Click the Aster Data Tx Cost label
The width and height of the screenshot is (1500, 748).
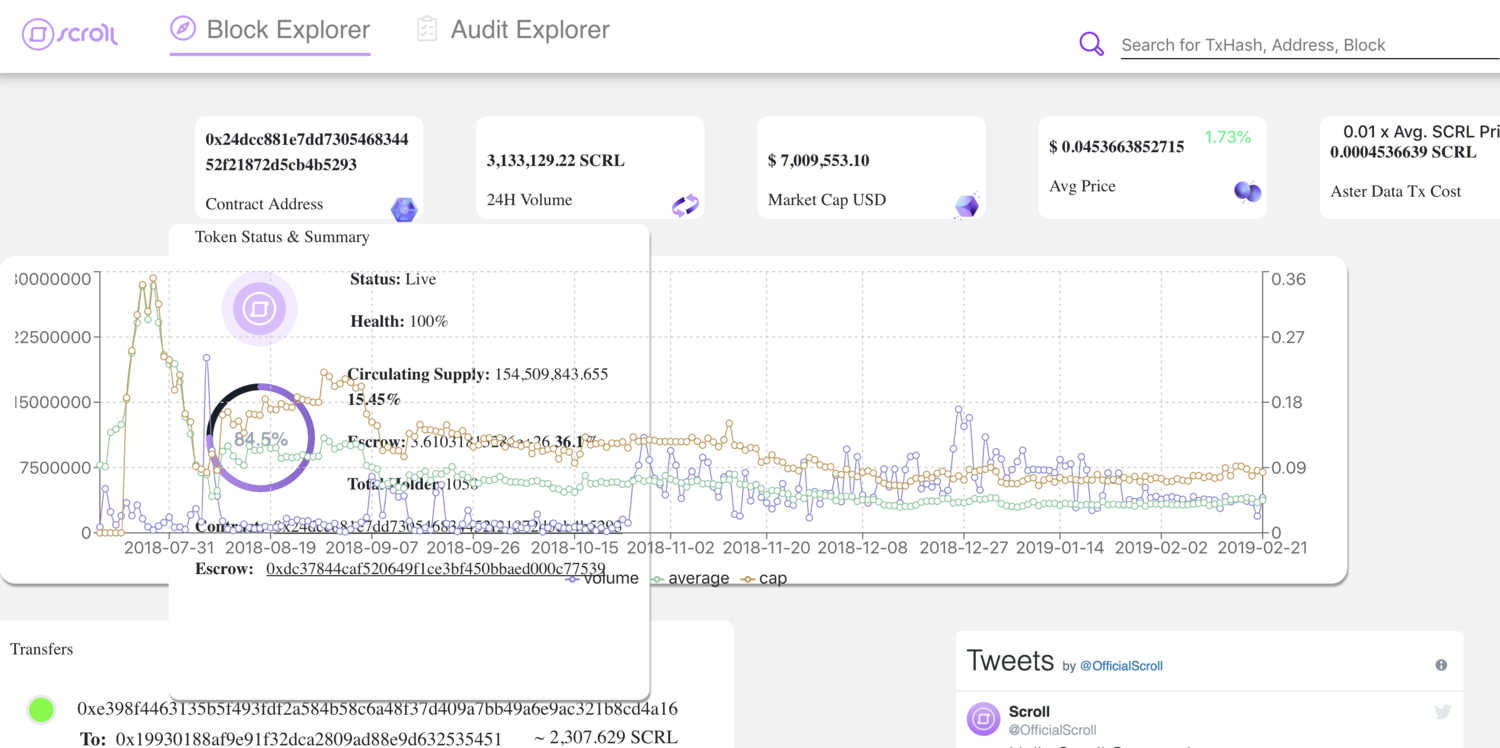(x=1396, y=191)
